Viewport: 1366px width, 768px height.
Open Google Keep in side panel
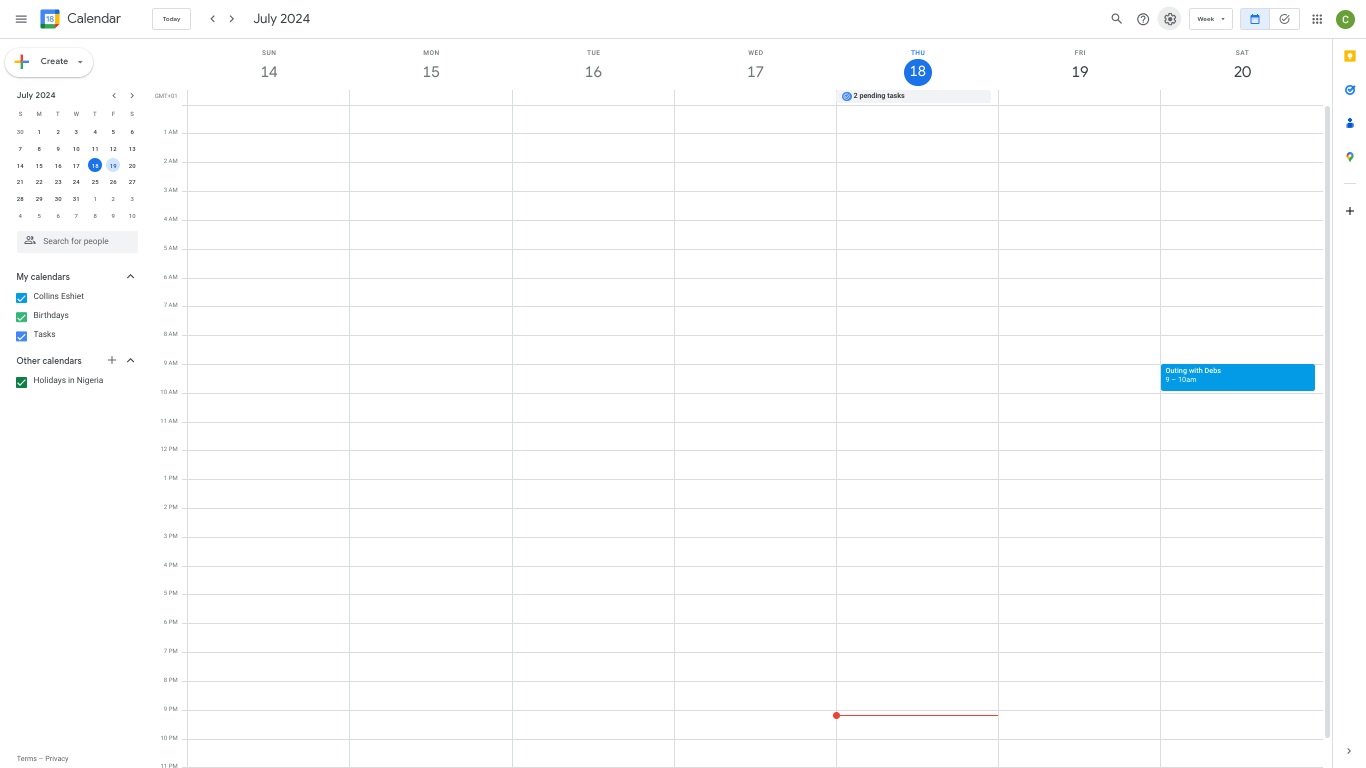(x=1349, y=56)
